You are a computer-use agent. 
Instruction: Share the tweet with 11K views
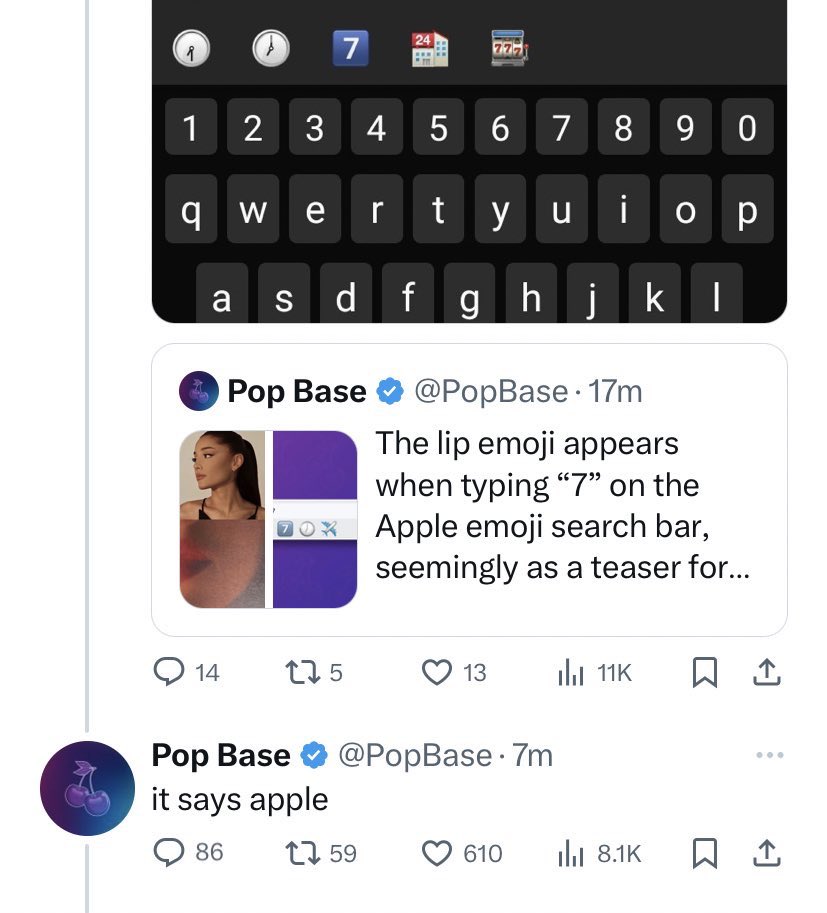(766, 672)
